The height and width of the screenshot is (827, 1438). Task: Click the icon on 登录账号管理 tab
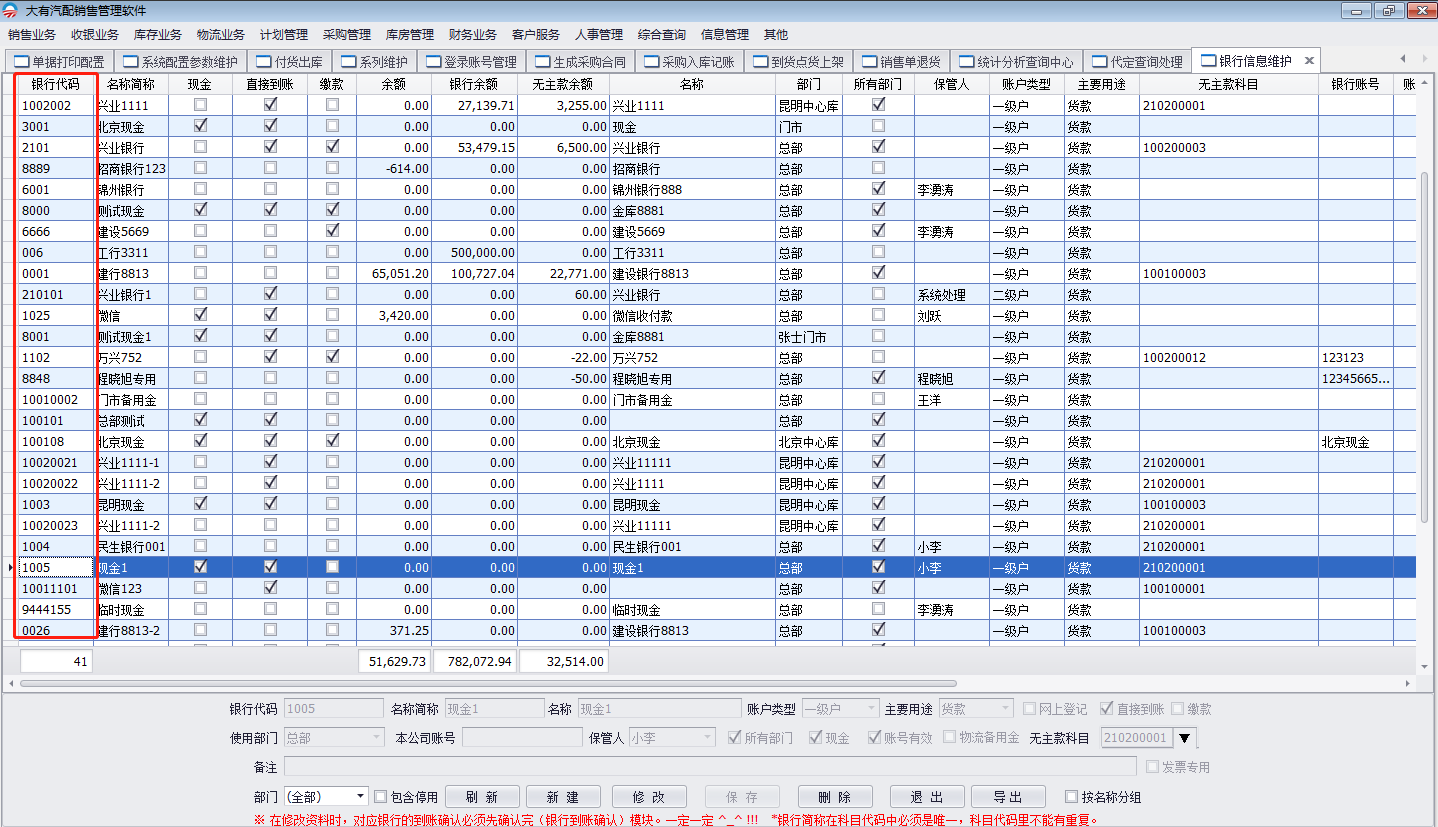tap(433, 61)
